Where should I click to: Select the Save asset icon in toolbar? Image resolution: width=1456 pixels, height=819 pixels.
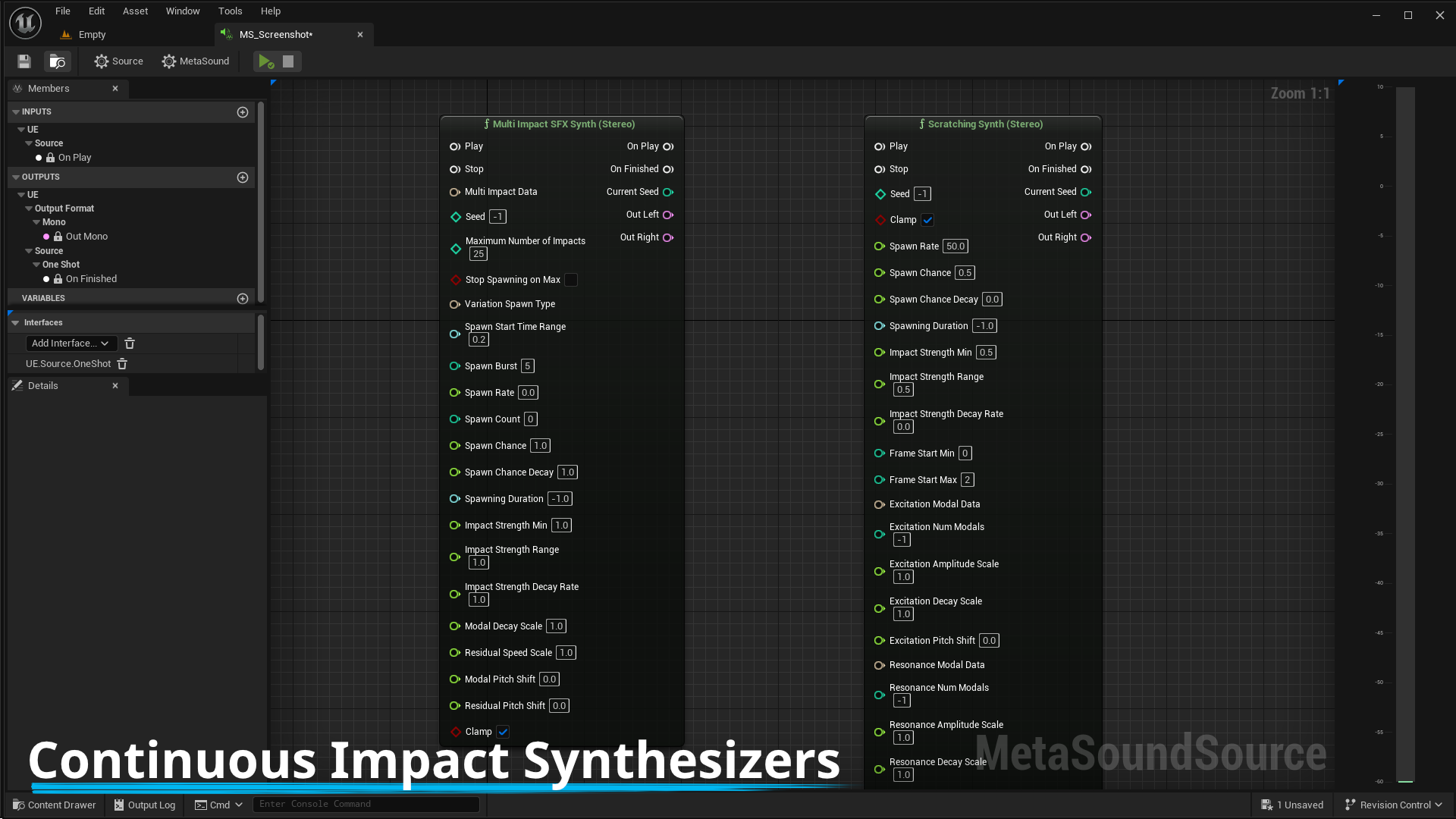24,61
